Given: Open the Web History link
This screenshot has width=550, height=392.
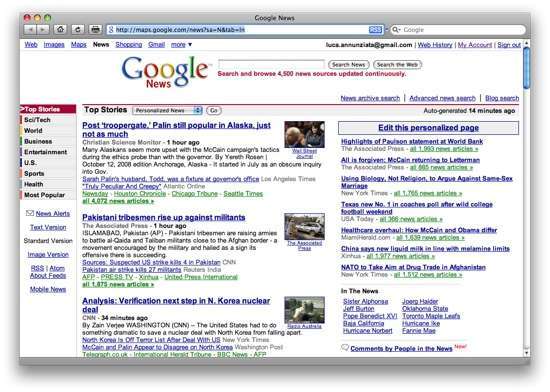Looking at the screenshot, I should tap(435, 45).
